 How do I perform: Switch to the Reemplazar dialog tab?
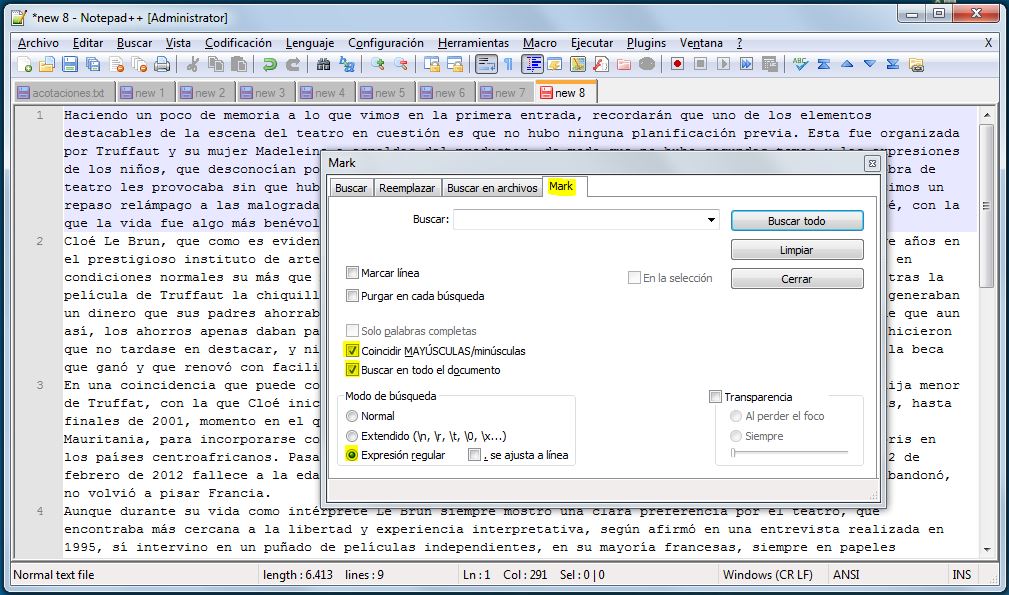click(x=407, y=188)
